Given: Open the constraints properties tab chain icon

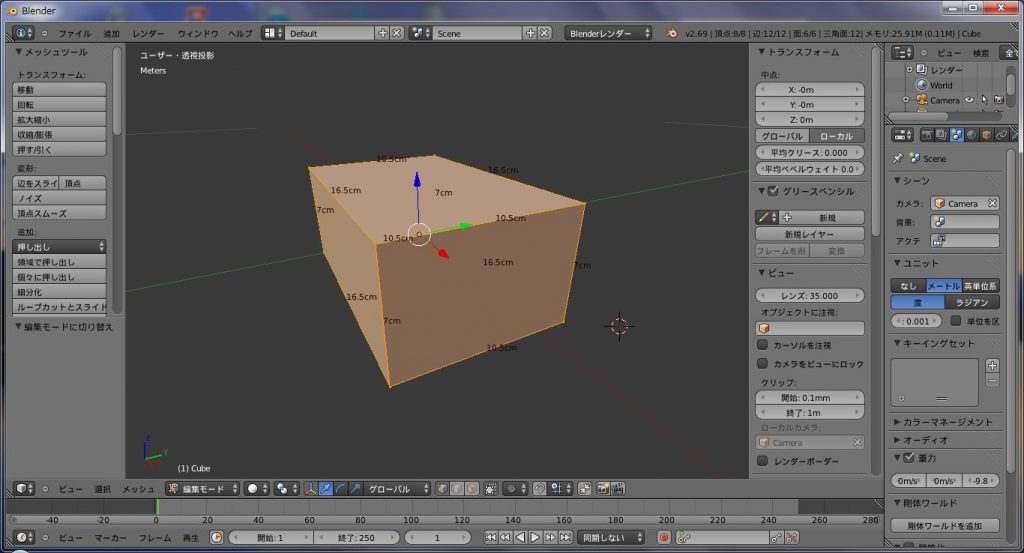Looking at the screenshot, I should pos(1002,134).
